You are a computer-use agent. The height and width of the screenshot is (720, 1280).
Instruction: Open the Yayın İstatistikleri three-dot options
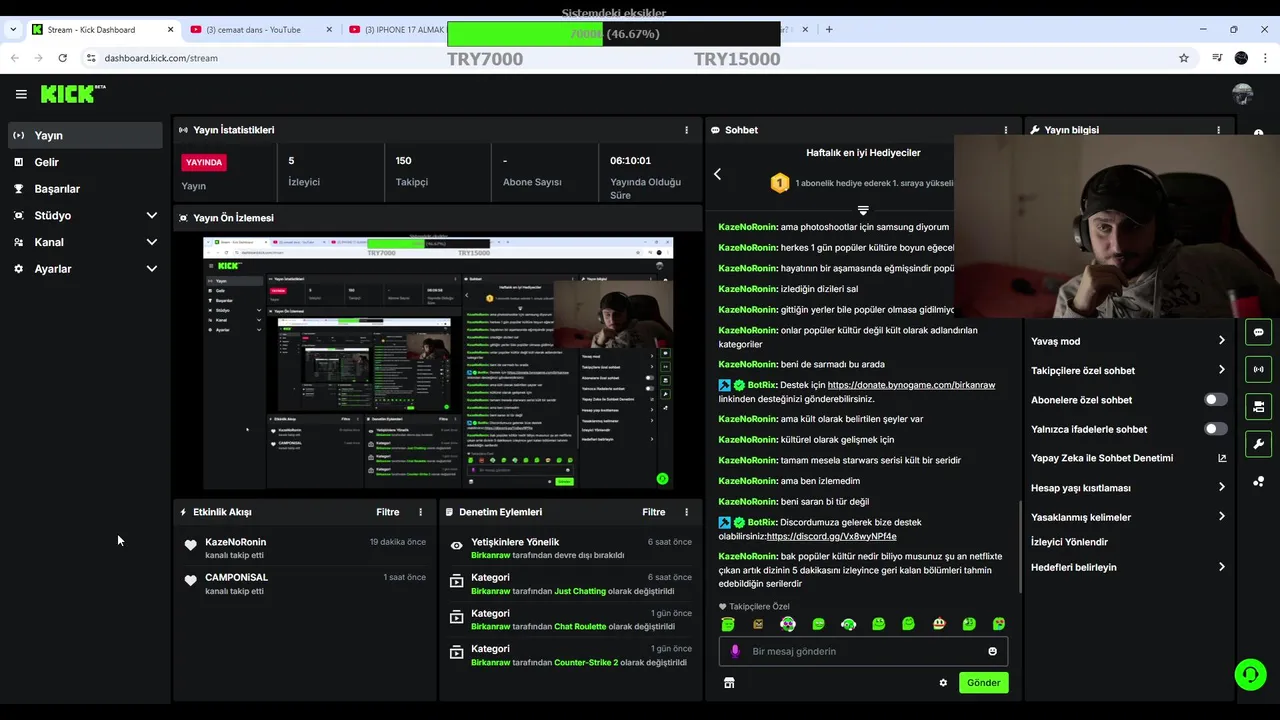point(686,130)
